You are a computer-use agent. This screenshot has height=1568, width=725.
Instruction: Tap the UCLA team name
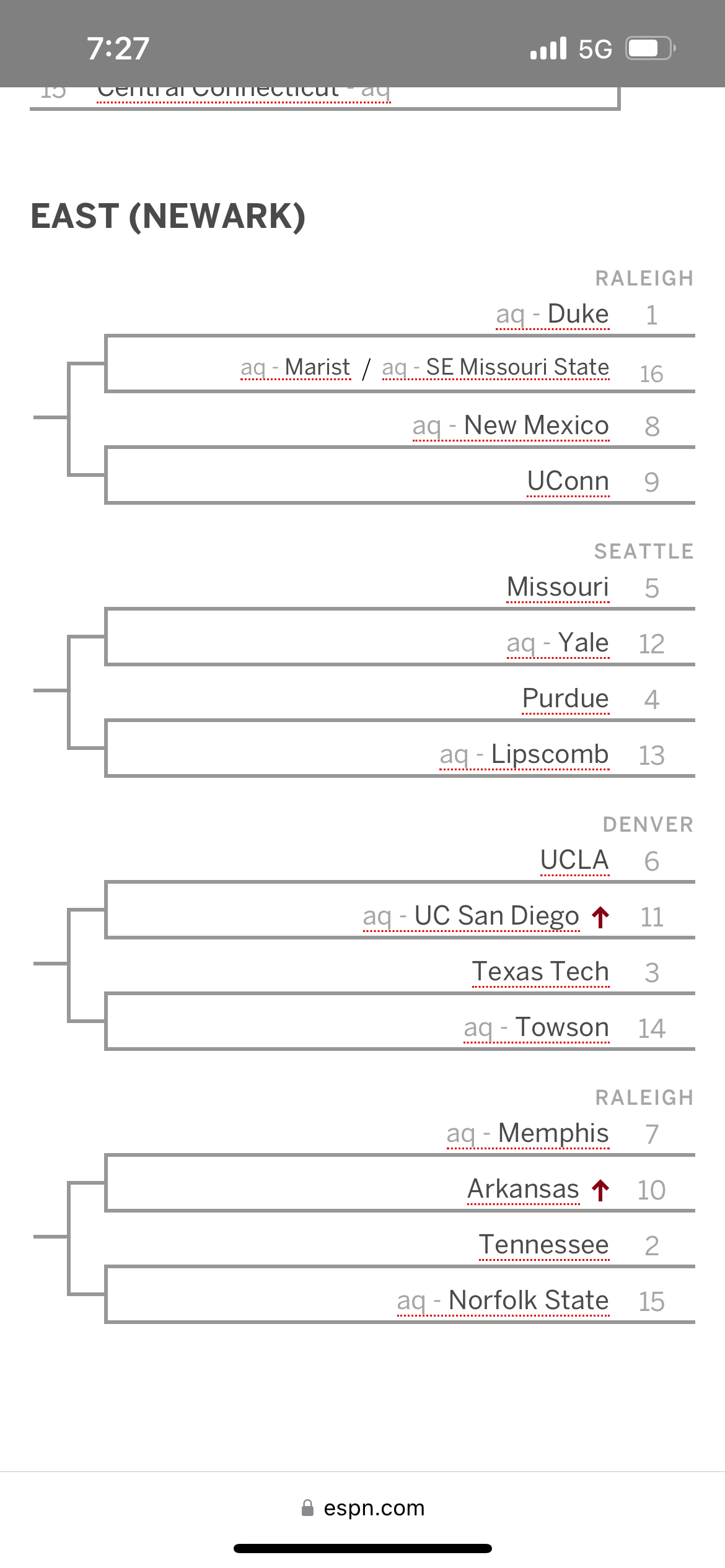click(574, 860)
